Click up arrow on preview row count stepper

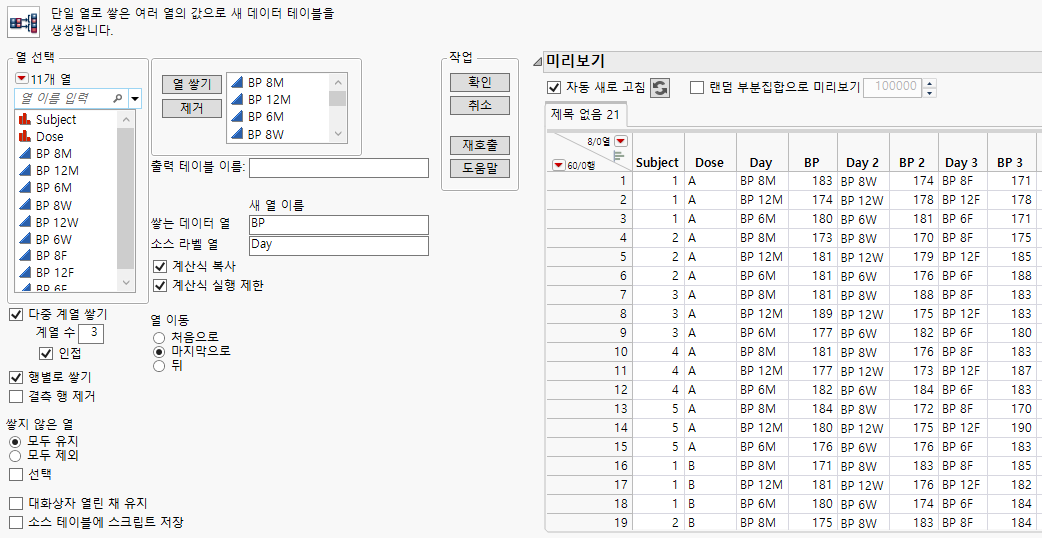[930, 83]
